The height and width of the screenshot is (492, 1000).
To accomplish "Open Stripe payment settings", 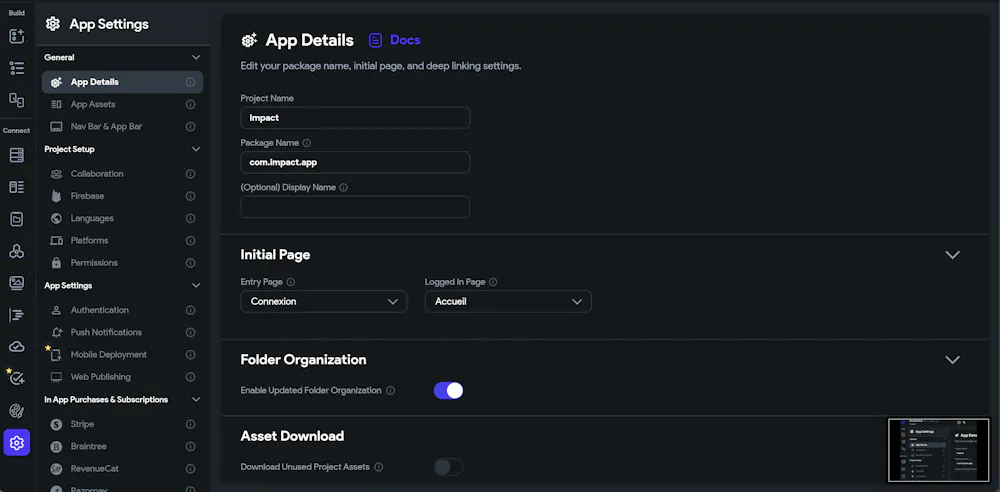I will click(122, 424).
